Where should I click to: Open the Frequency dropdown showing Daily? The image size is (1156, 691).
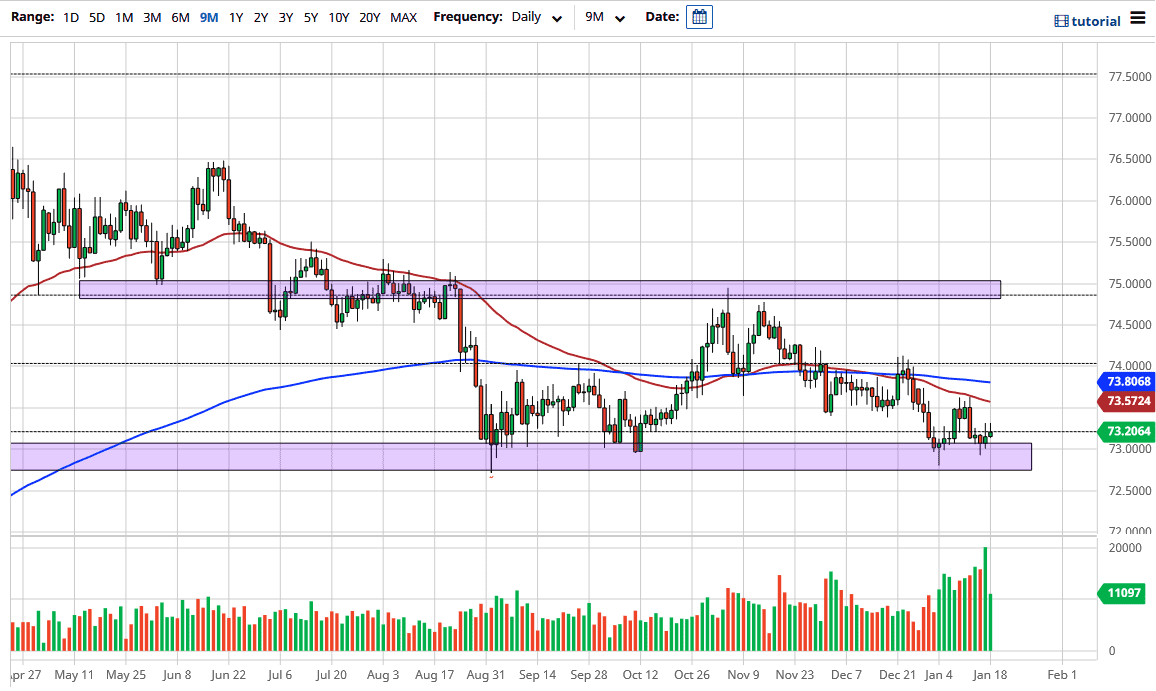point(537,17)
